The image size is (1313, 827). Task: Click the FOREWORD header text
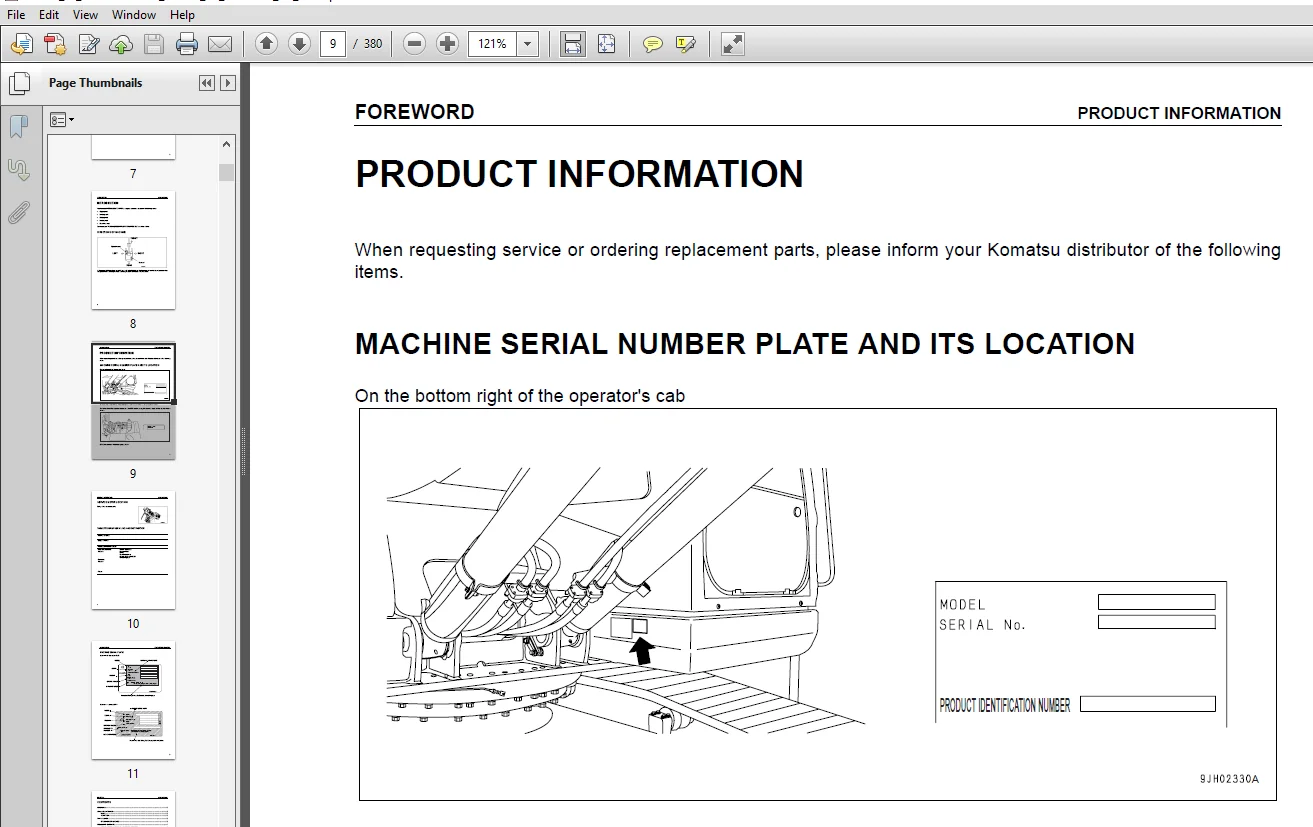click(414, 112)
